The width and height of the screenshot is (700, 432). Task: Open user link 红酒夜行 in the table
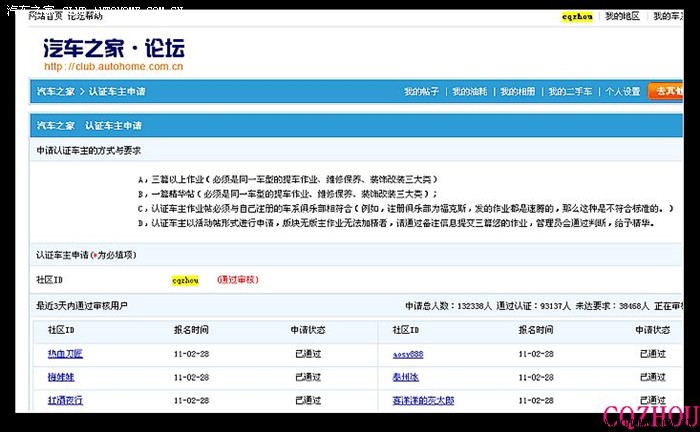tap(65, 400)
